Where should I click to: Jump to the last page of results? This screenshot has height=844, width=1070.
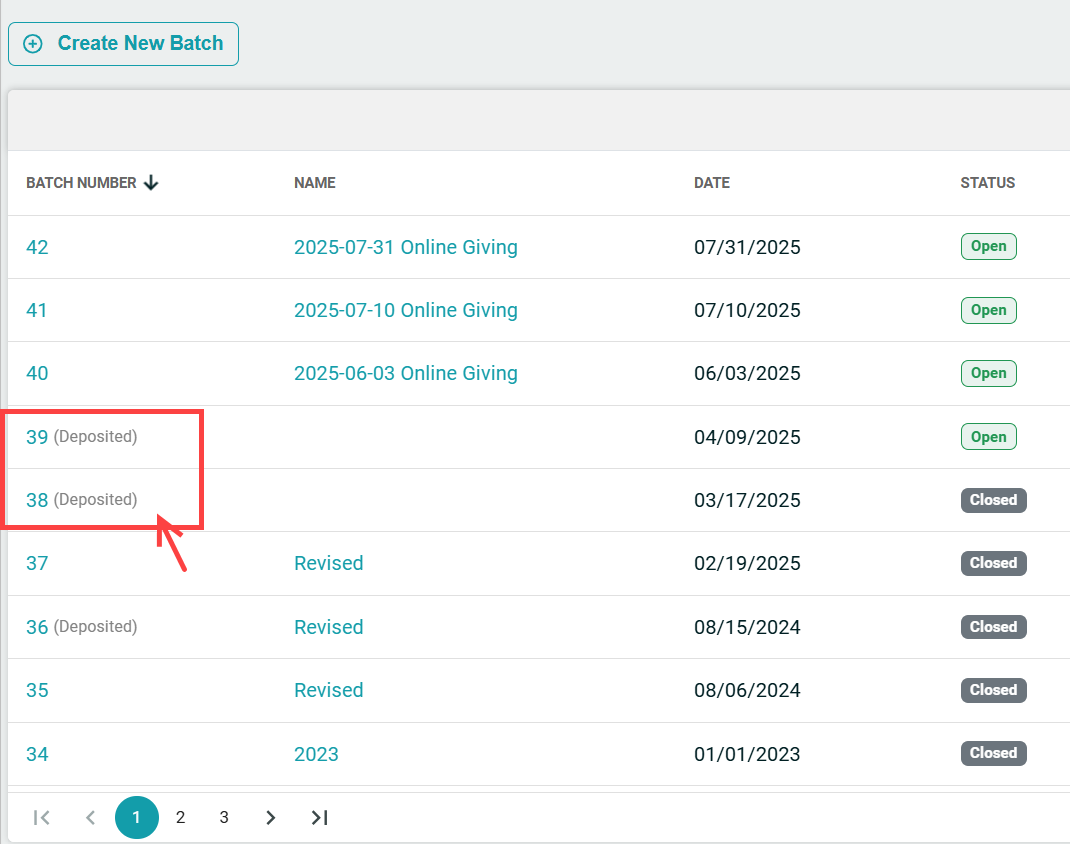pyautogui.click(x=319, y=817)
